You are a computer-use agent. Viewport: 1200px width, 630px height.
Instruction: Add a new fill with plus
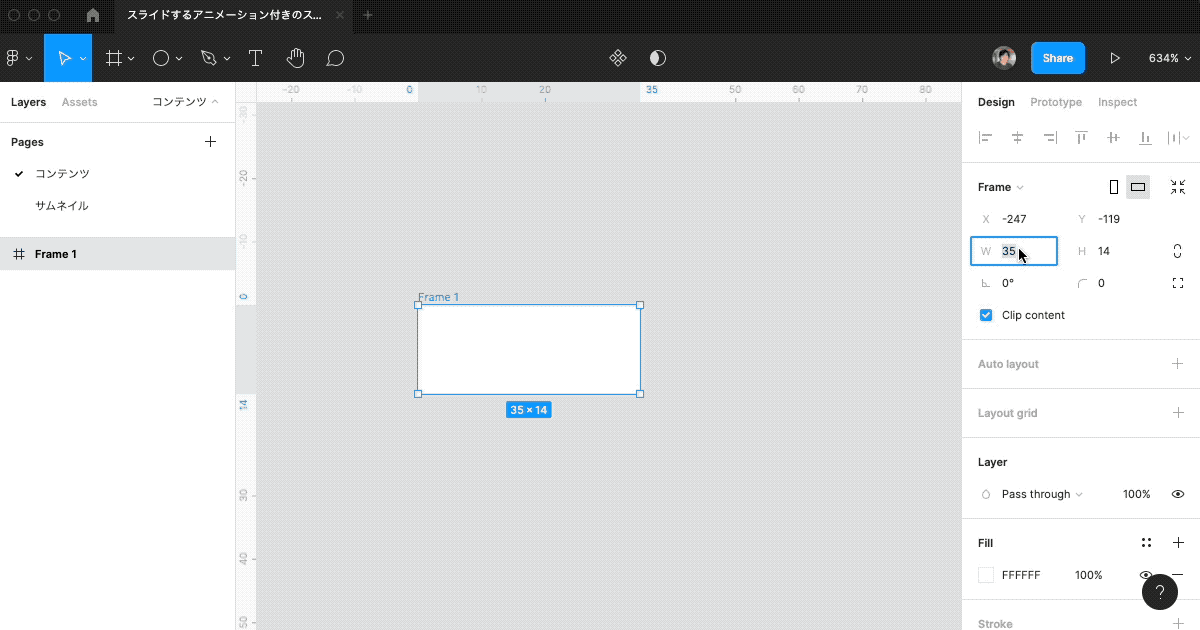1178,543
